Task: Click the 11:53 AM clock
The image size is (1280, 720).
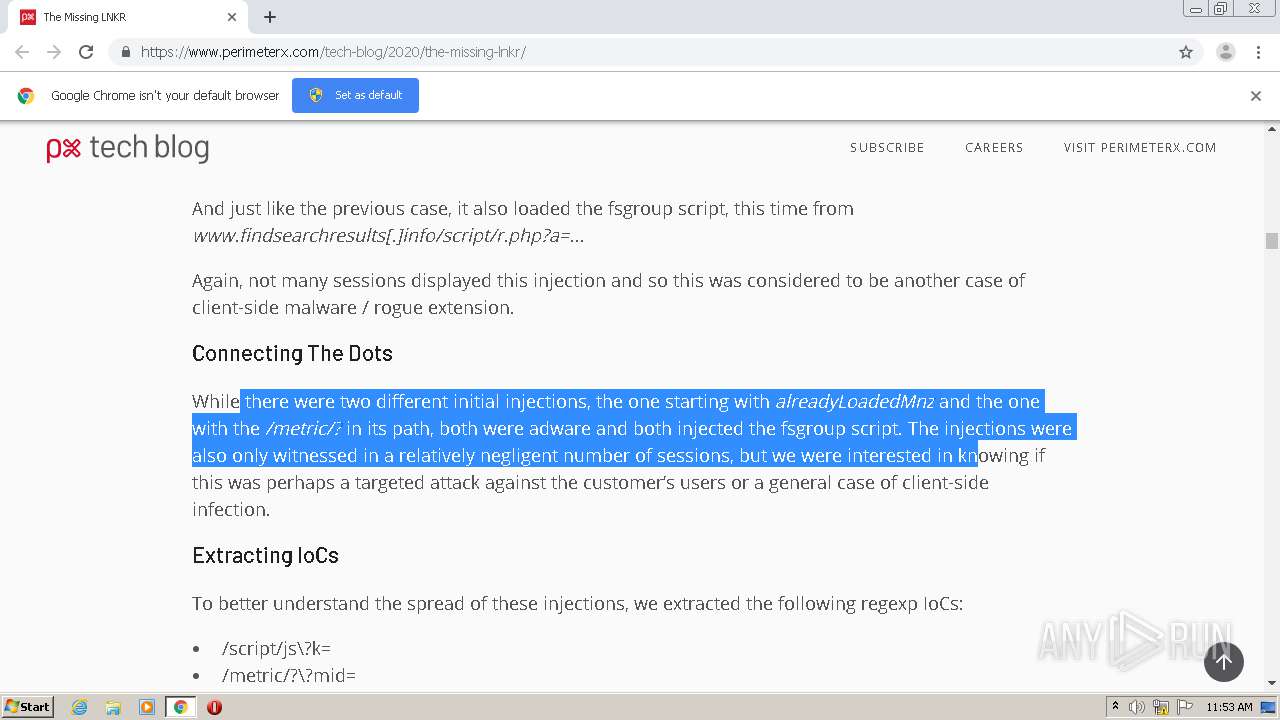Action: click(x=1229, y=707)
